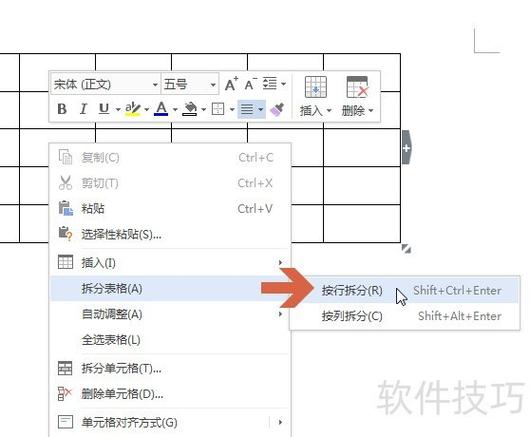
Task: Click the paragraph alignment icon
Action: click(247, 109)
